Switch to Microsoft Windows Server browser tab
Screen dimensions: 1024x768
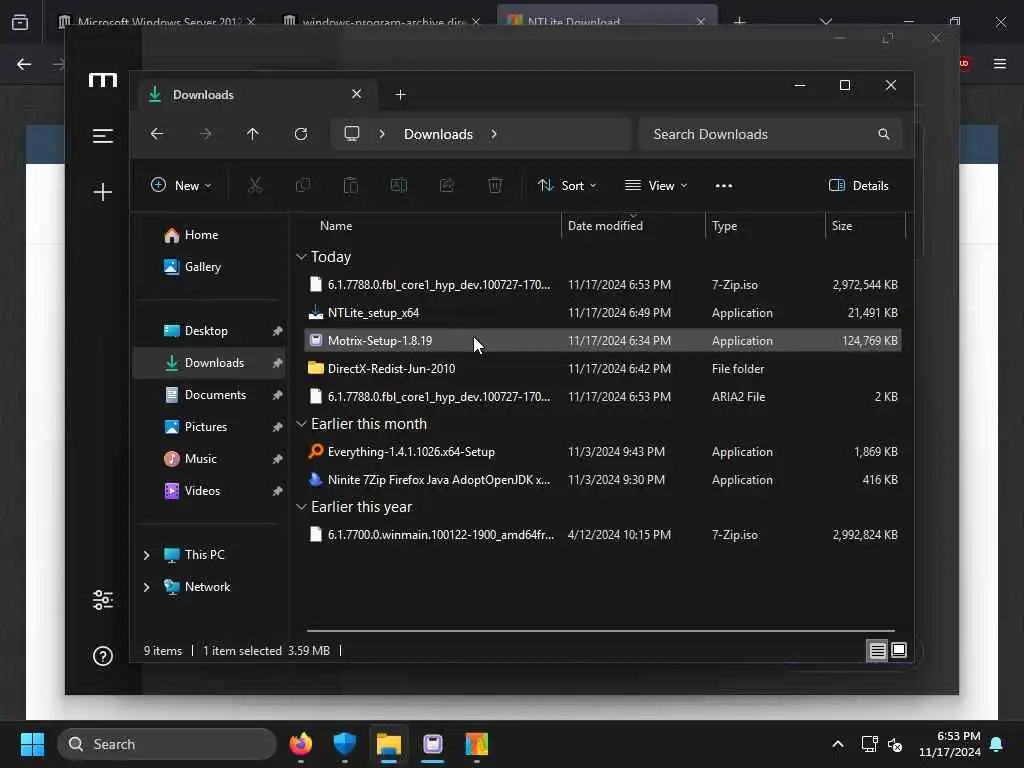click(x=157, y=21)
